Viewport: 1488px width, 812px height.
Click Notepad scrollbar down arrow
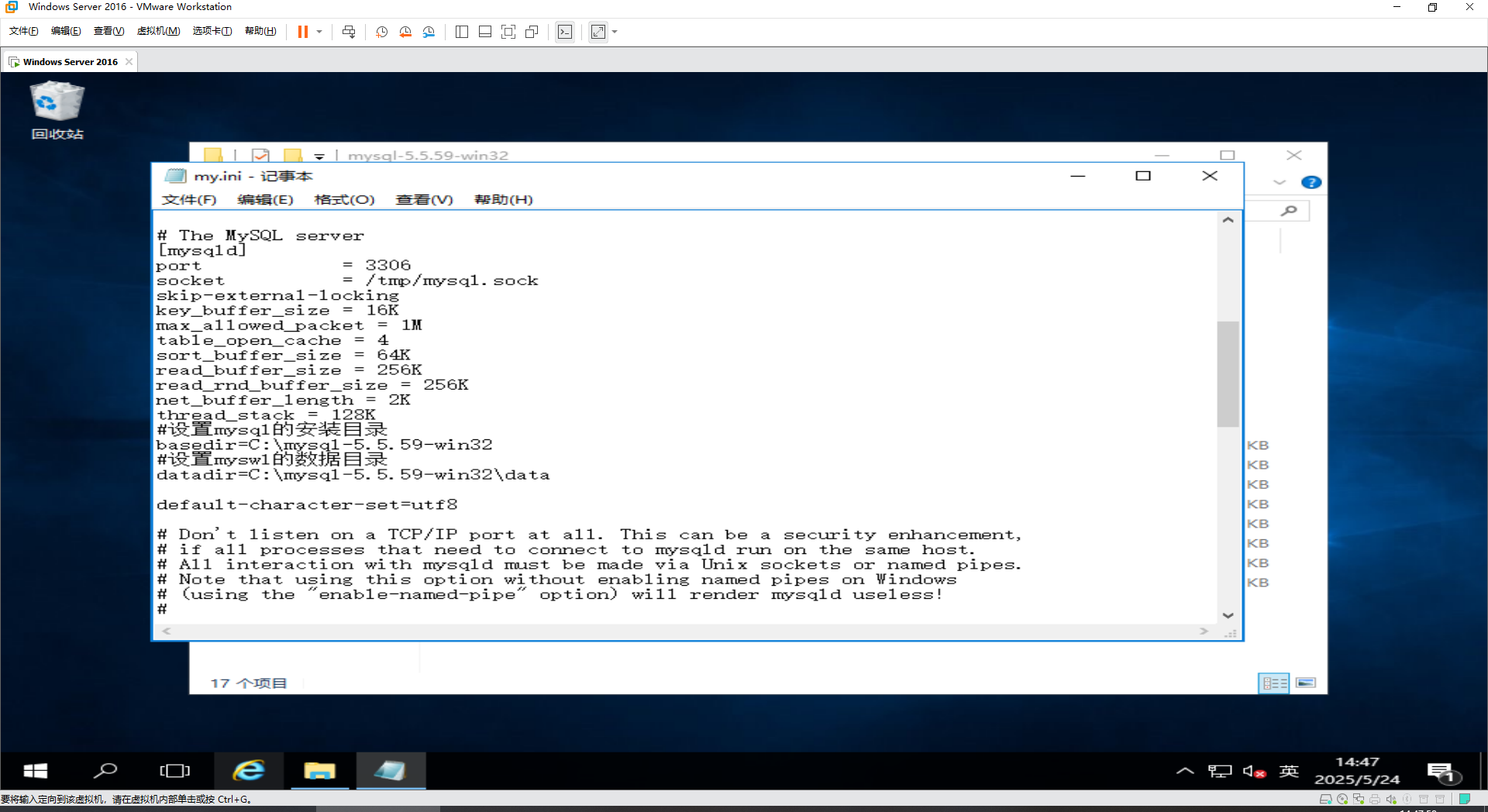(1228, 615)
